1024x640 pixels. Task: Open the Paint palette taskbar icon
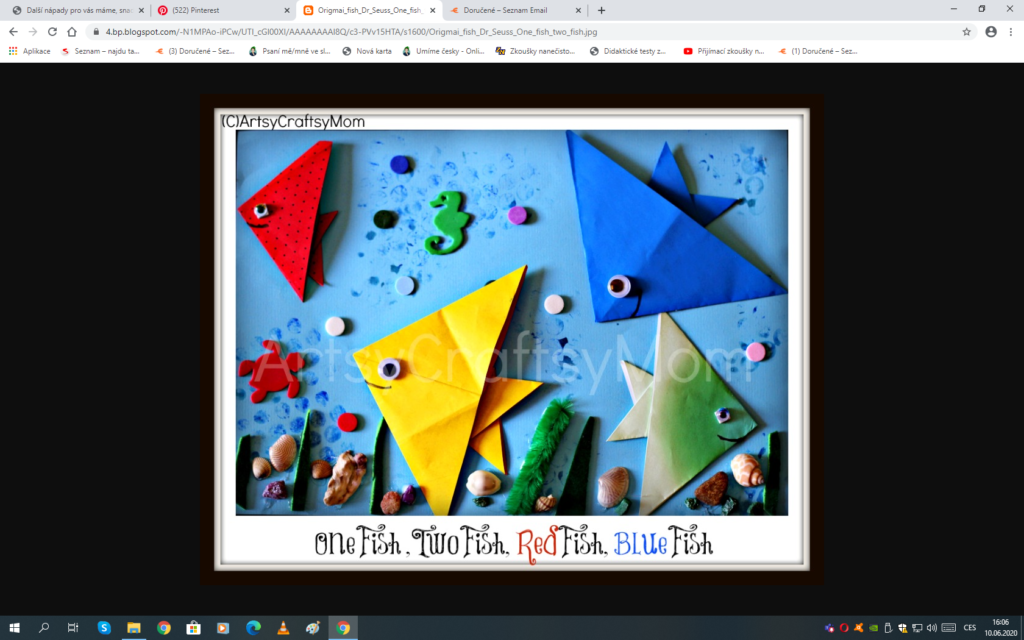313,628
